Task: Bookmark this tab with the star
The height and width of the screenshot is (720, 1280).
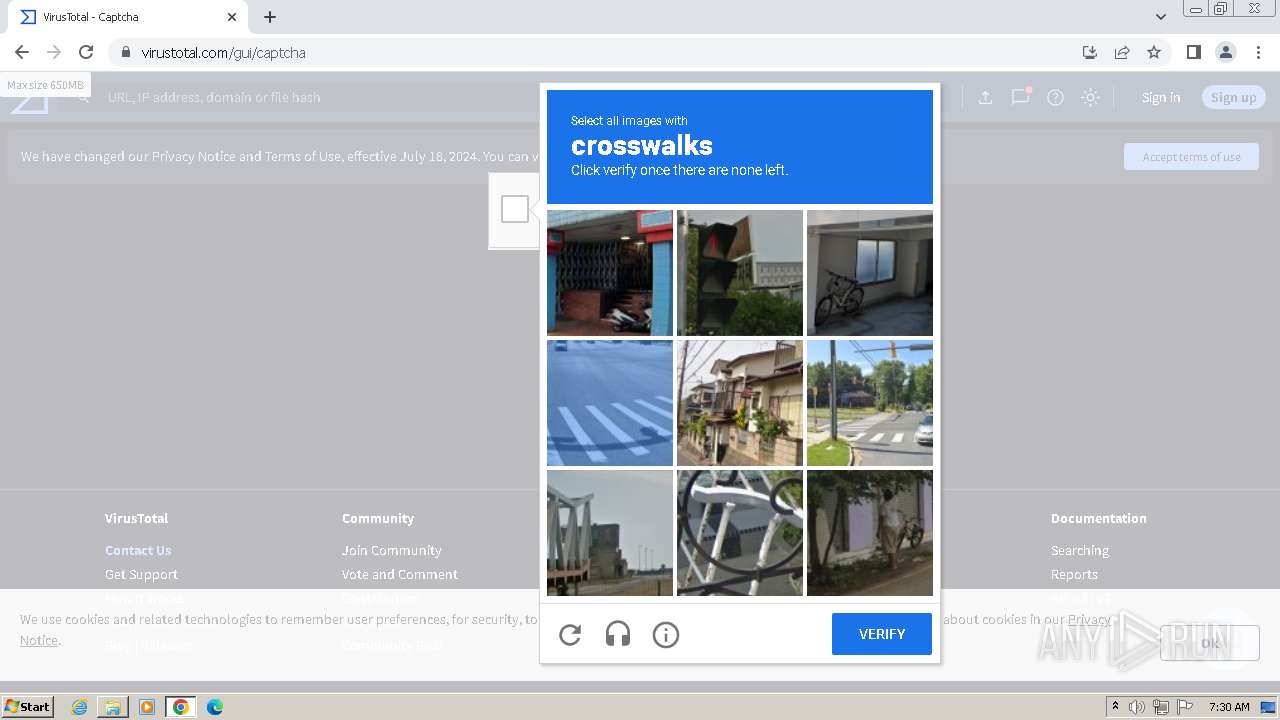Action: point(1154,52)
